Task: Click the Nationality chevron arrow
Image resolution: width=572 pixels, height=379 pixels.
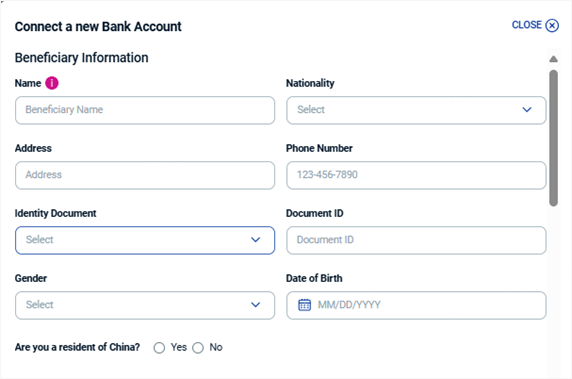Action: pos(527,110)
